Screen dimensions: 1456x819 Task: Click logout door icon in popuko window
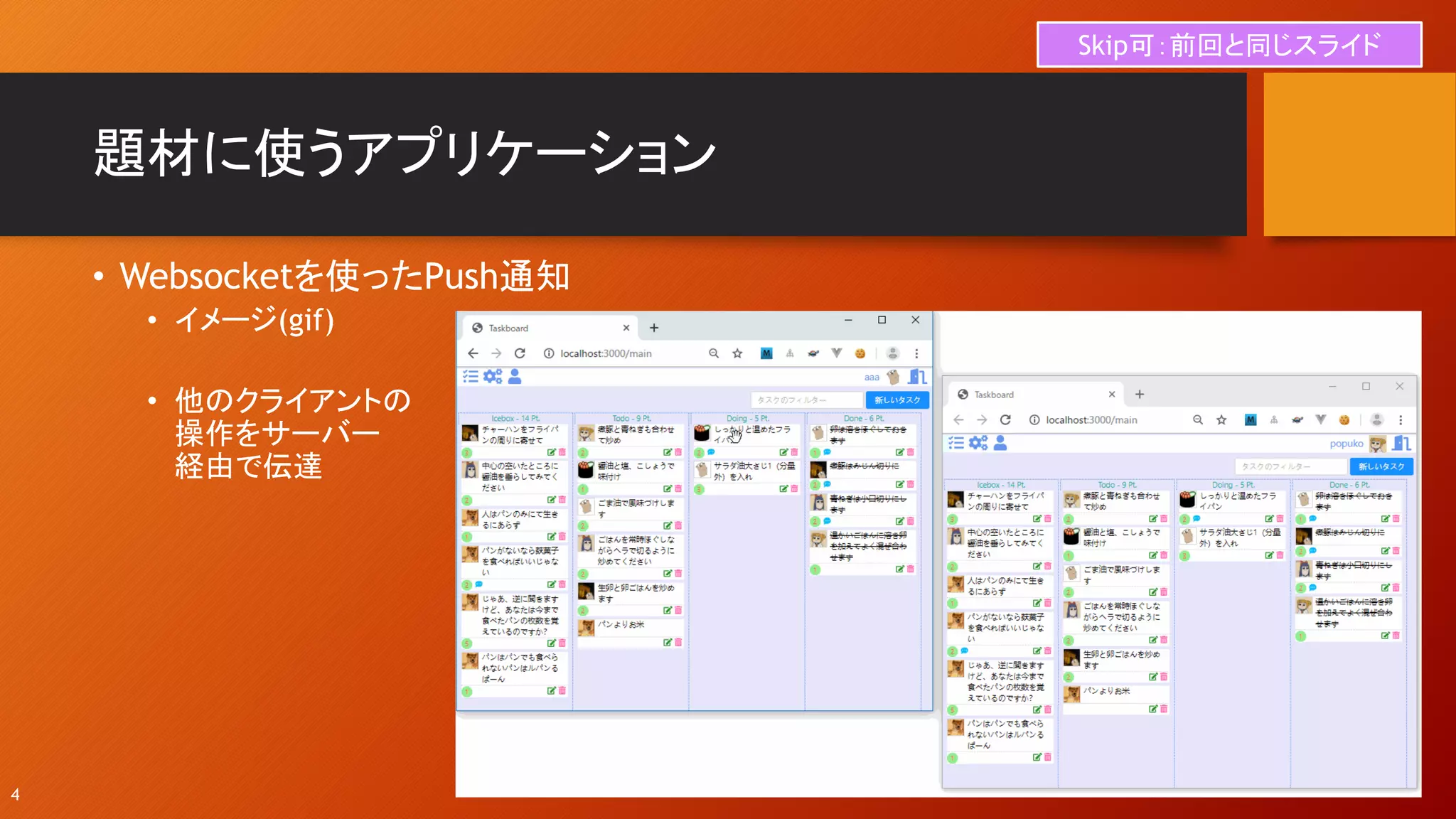pyautogui.click(x=1402, y=444)
